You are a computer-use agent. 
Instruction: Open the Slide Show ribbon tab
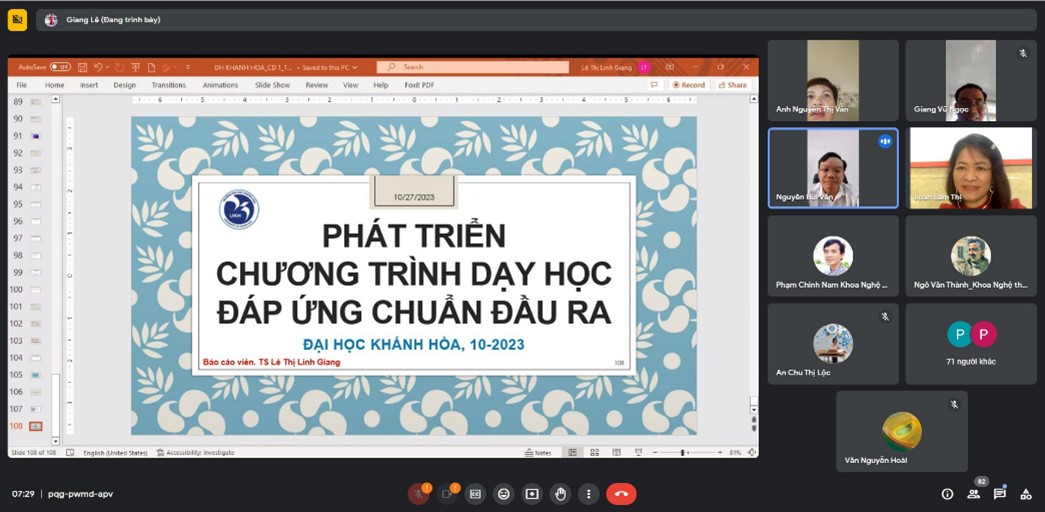pyautogui.click(x=272, y=85)
